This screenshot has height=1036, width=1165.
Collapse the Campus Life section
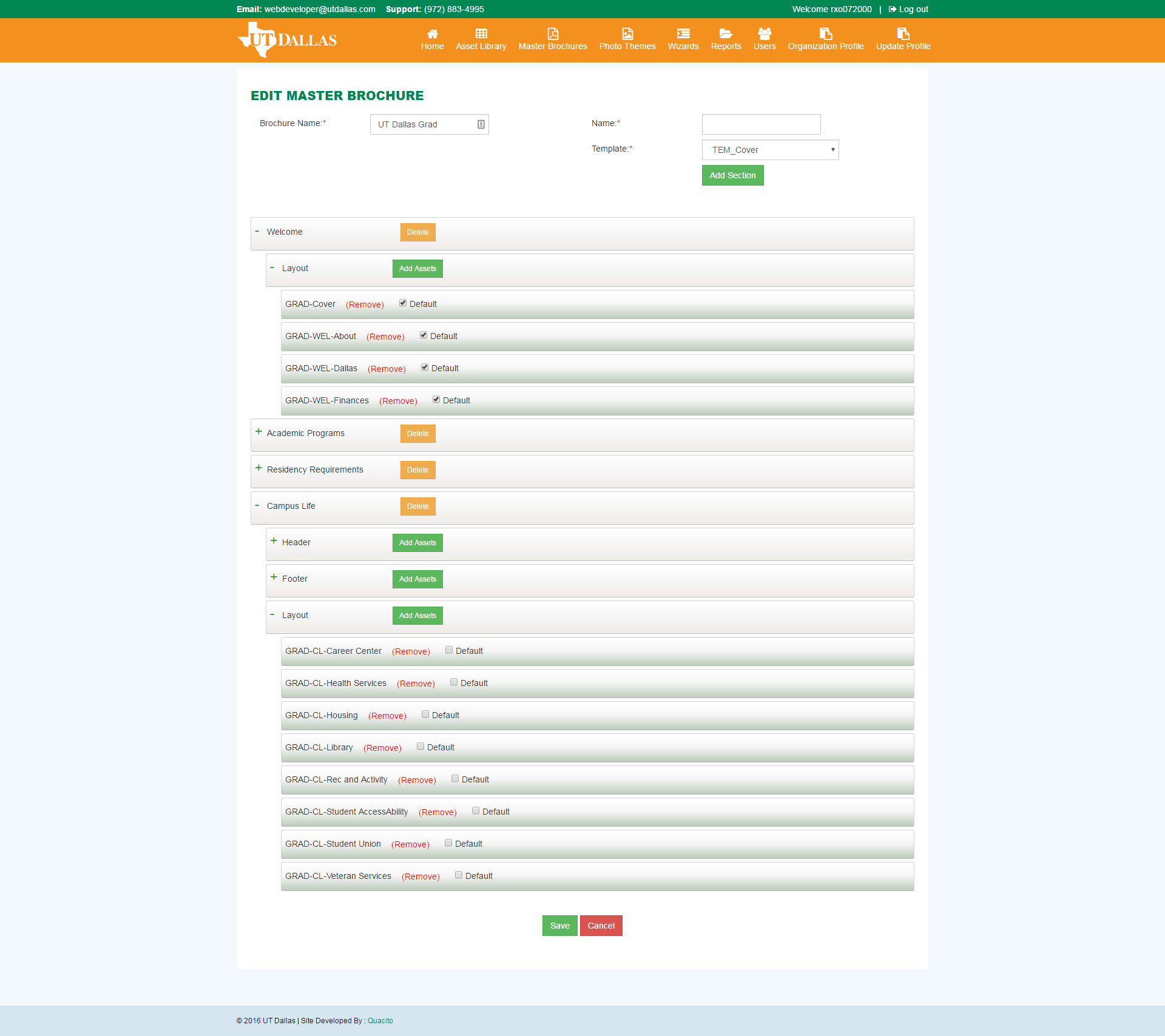[x=257, y=505]
